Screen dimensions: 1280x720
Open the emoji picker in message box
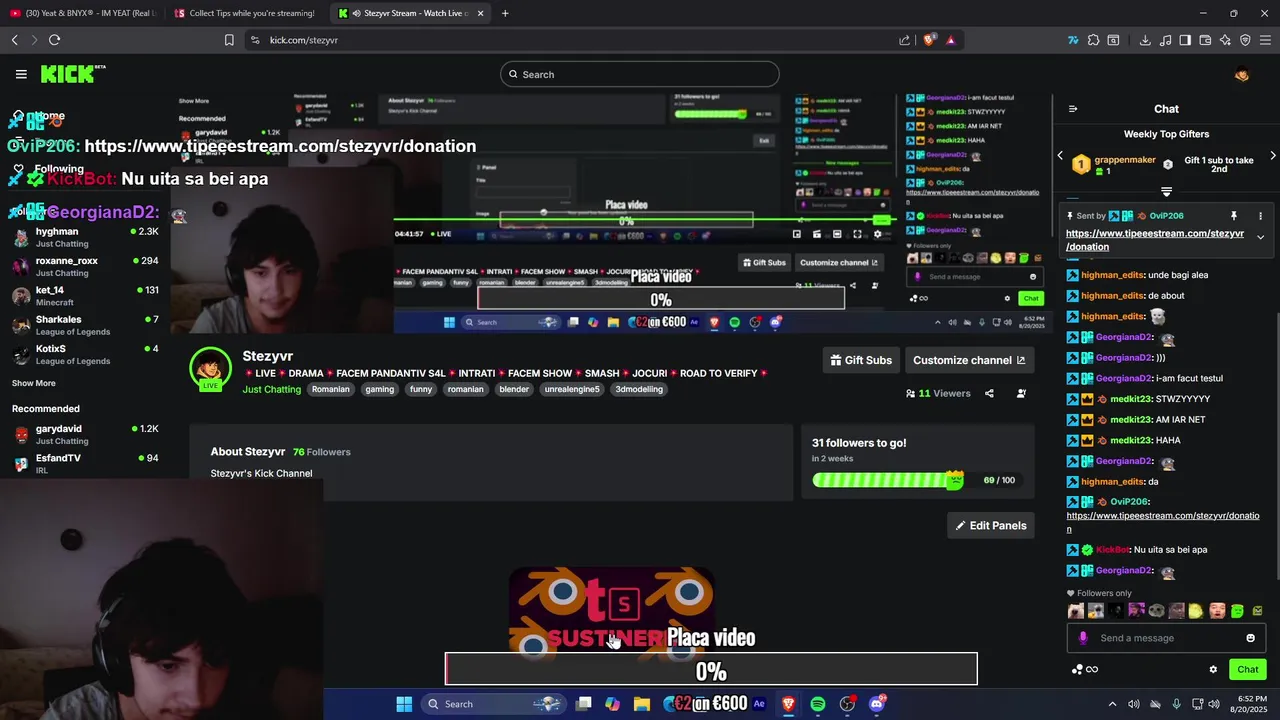click(1250, 638)
